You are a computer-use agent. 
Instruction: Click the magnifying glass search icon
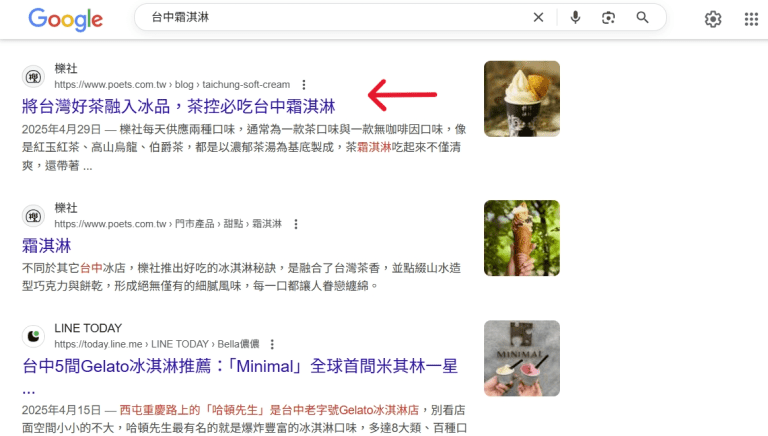pyautogui.click(x=642, y=18)
